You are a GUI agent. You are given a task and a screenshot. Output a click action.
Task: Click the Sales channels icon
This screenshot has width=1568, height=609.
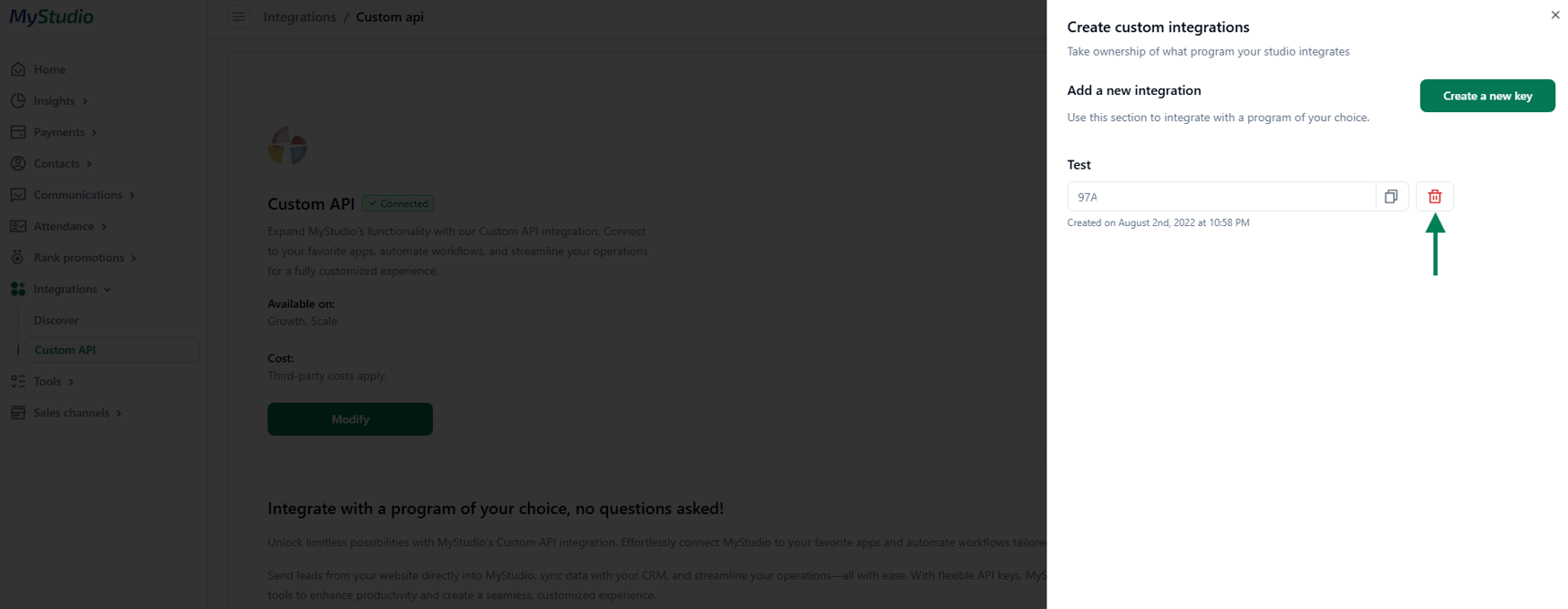18,412
